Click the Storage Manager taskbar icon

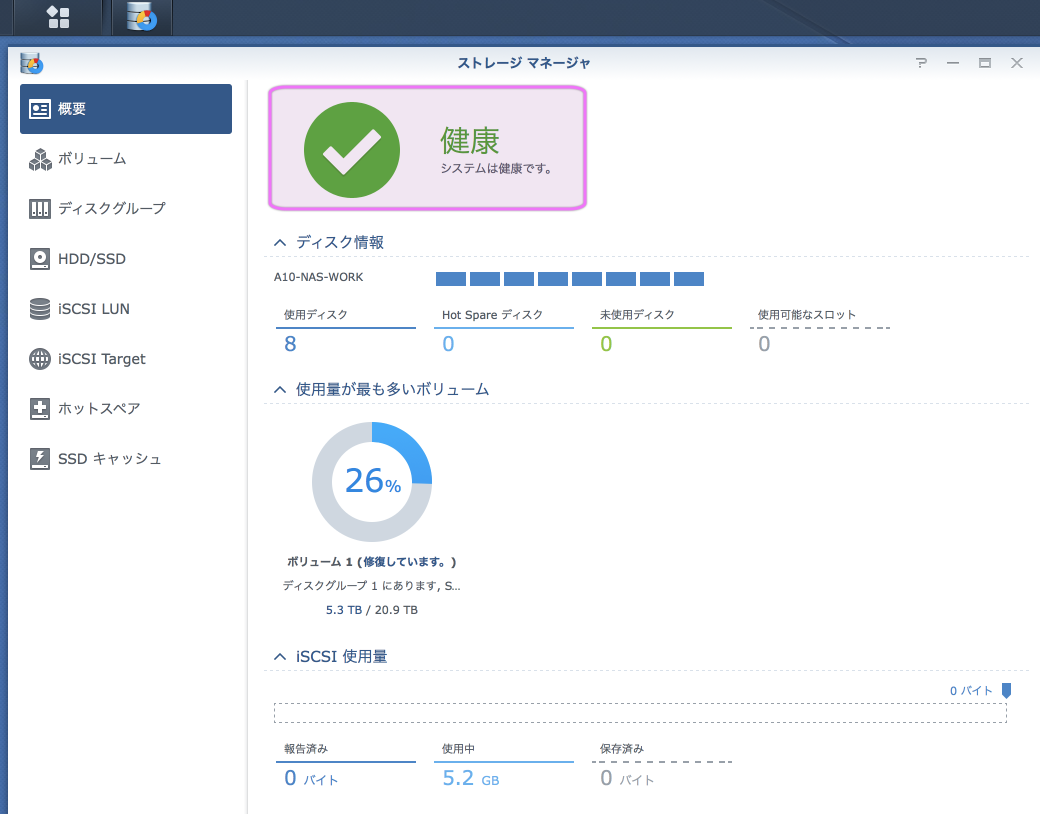pos(141,17)
